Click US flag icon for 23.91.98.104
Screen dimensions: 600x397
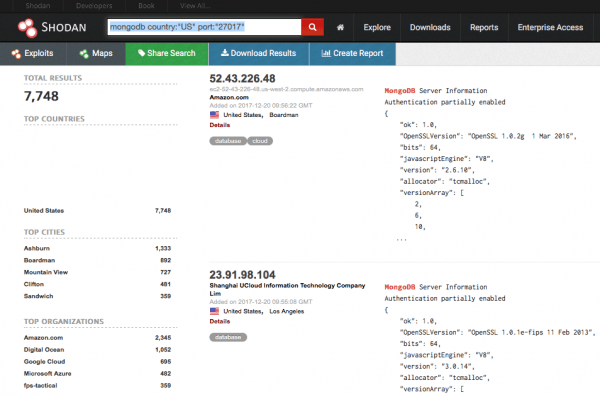pos(214,311)
